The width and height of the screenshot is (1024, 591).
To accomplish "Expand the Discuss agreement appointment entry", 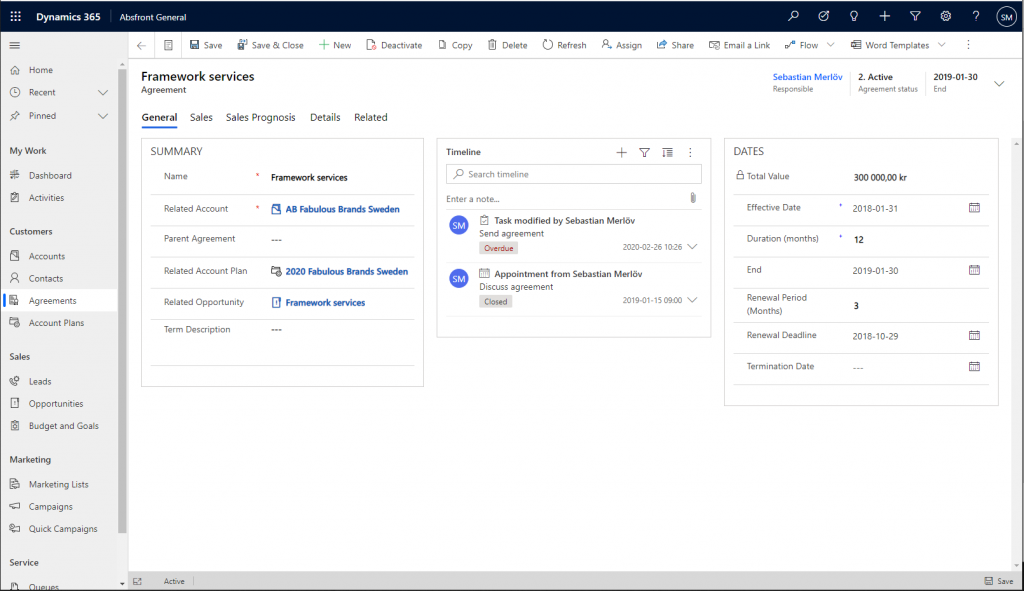I will coord(692,300).
